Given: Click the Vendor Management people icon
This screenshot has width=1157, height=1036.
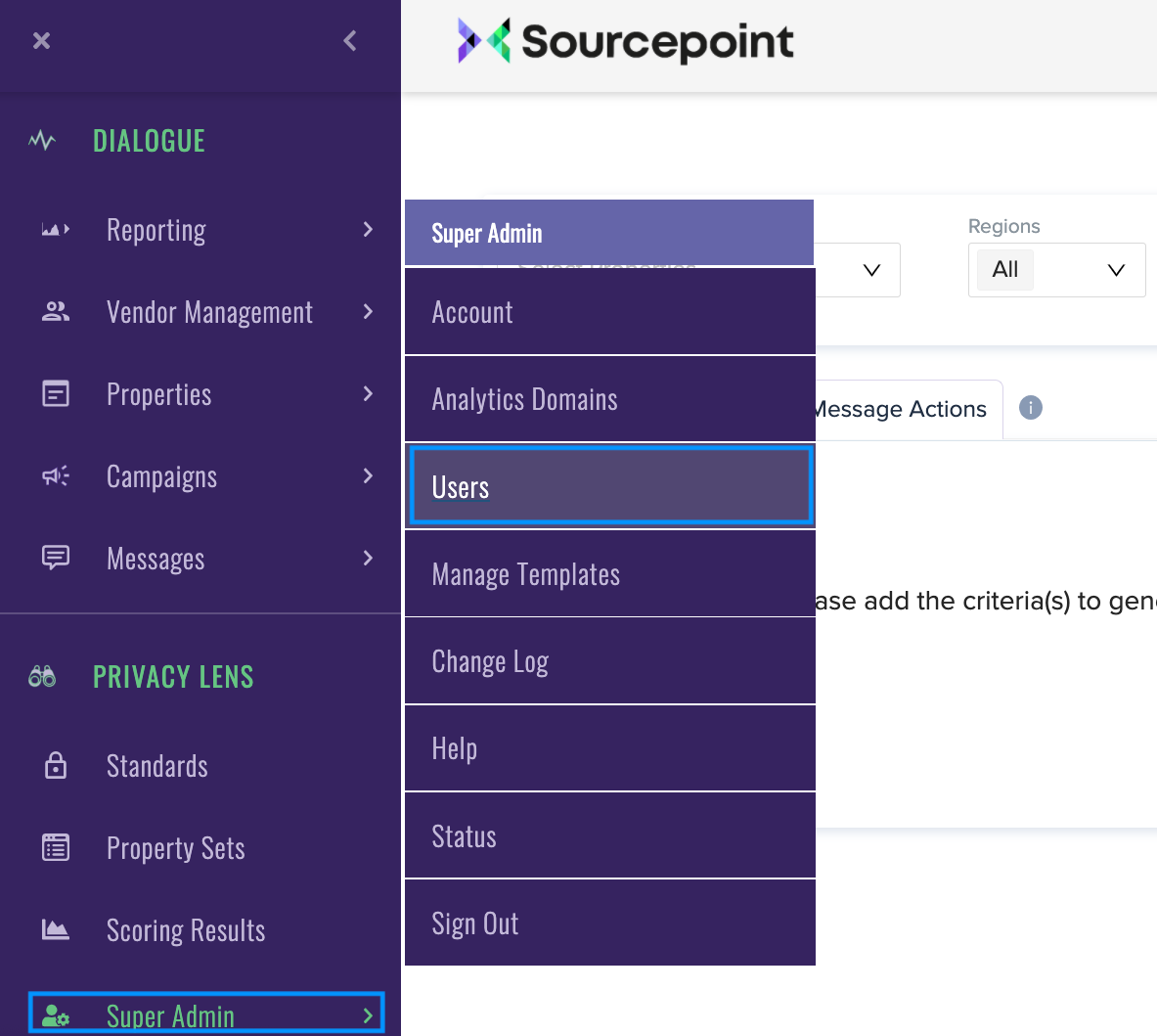Looking at the screenshot, I should coord(56,312).
